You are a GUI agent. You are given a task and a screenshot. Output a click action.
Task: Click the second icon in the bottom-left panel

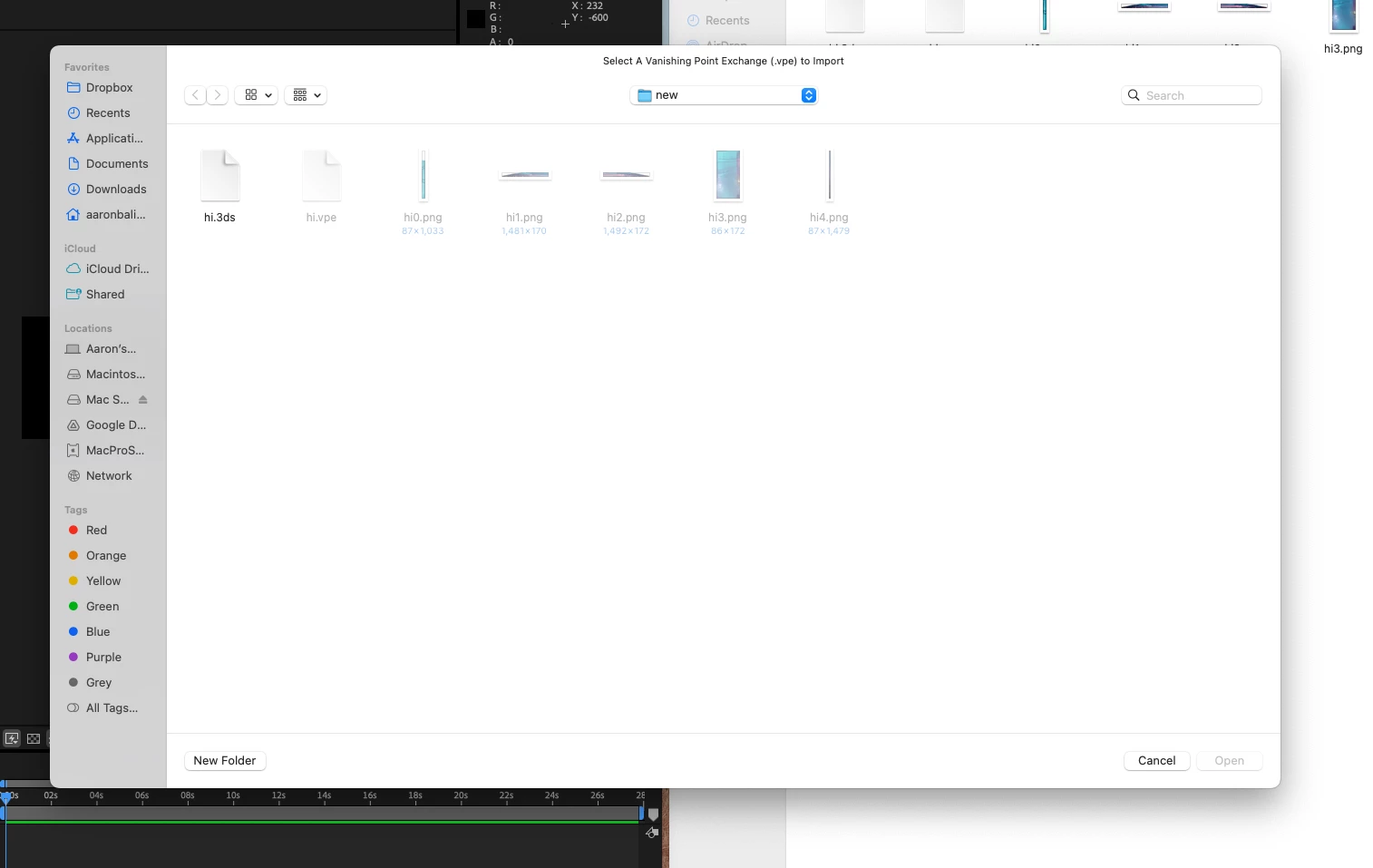coord(34,739)
